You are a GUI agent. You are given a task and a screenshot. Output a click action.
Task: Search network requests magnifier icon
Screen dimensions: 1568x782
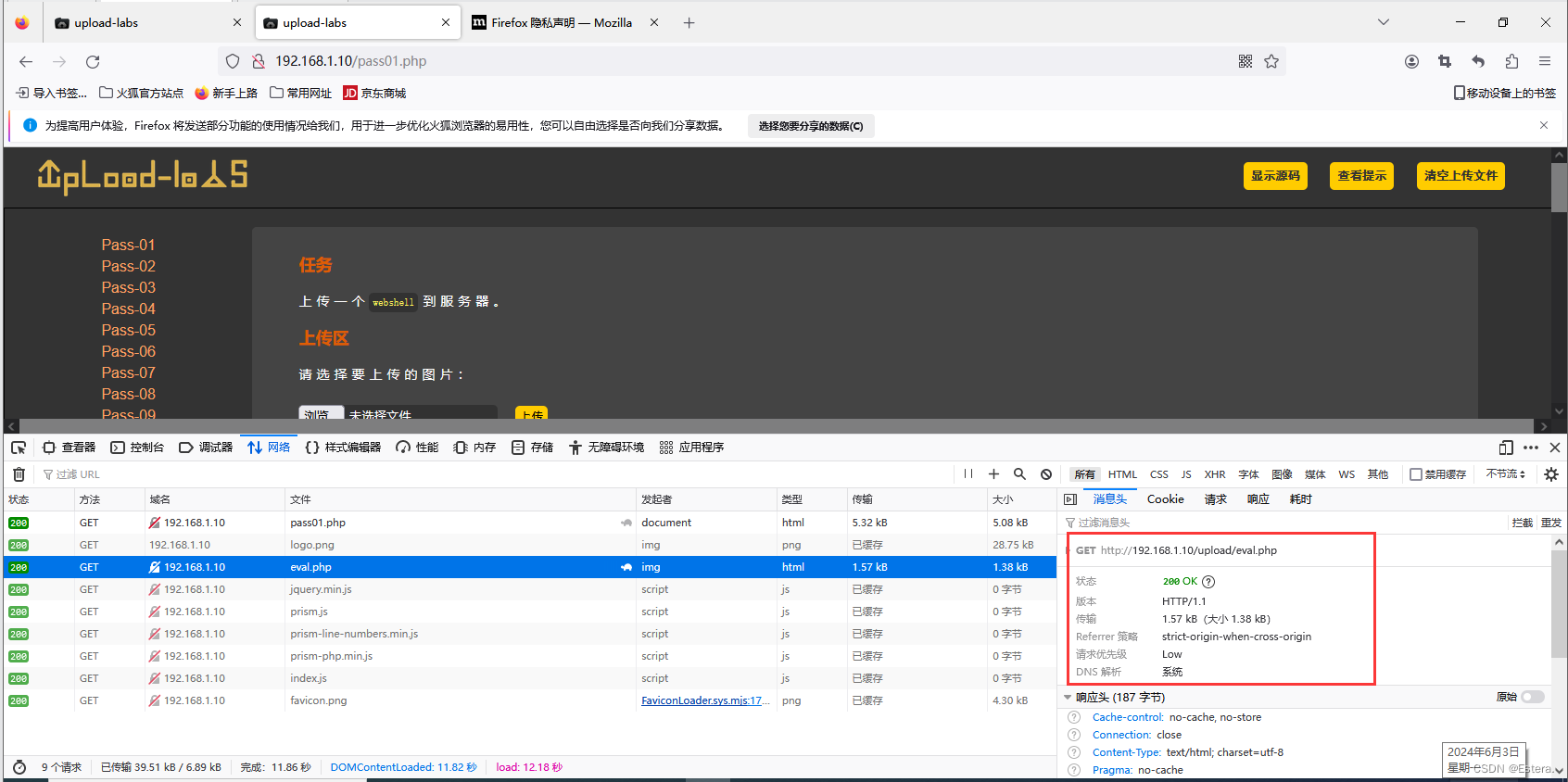(1019, 474)
